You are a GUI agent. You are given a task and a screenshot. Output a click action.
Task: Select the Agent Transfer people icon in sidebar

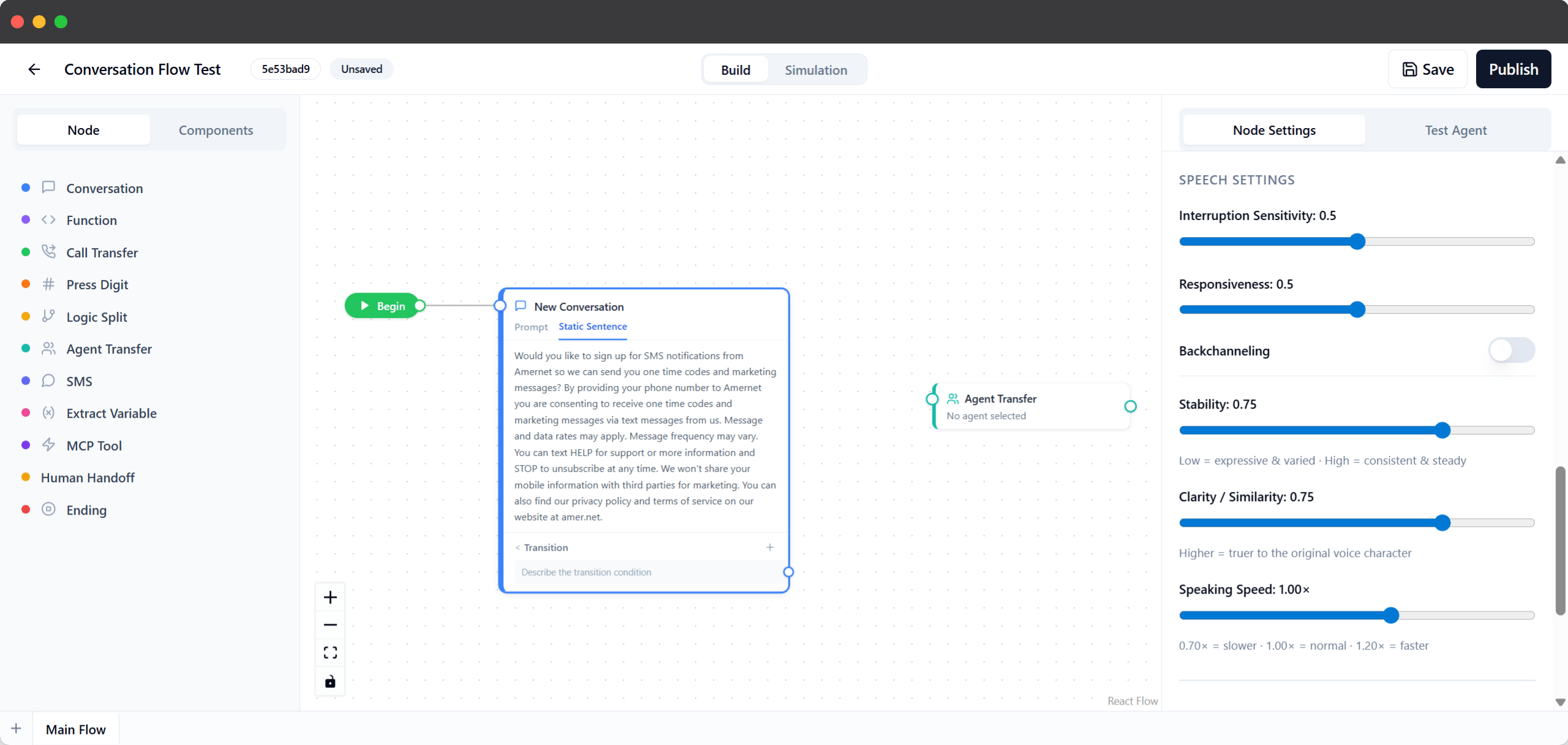48,348
